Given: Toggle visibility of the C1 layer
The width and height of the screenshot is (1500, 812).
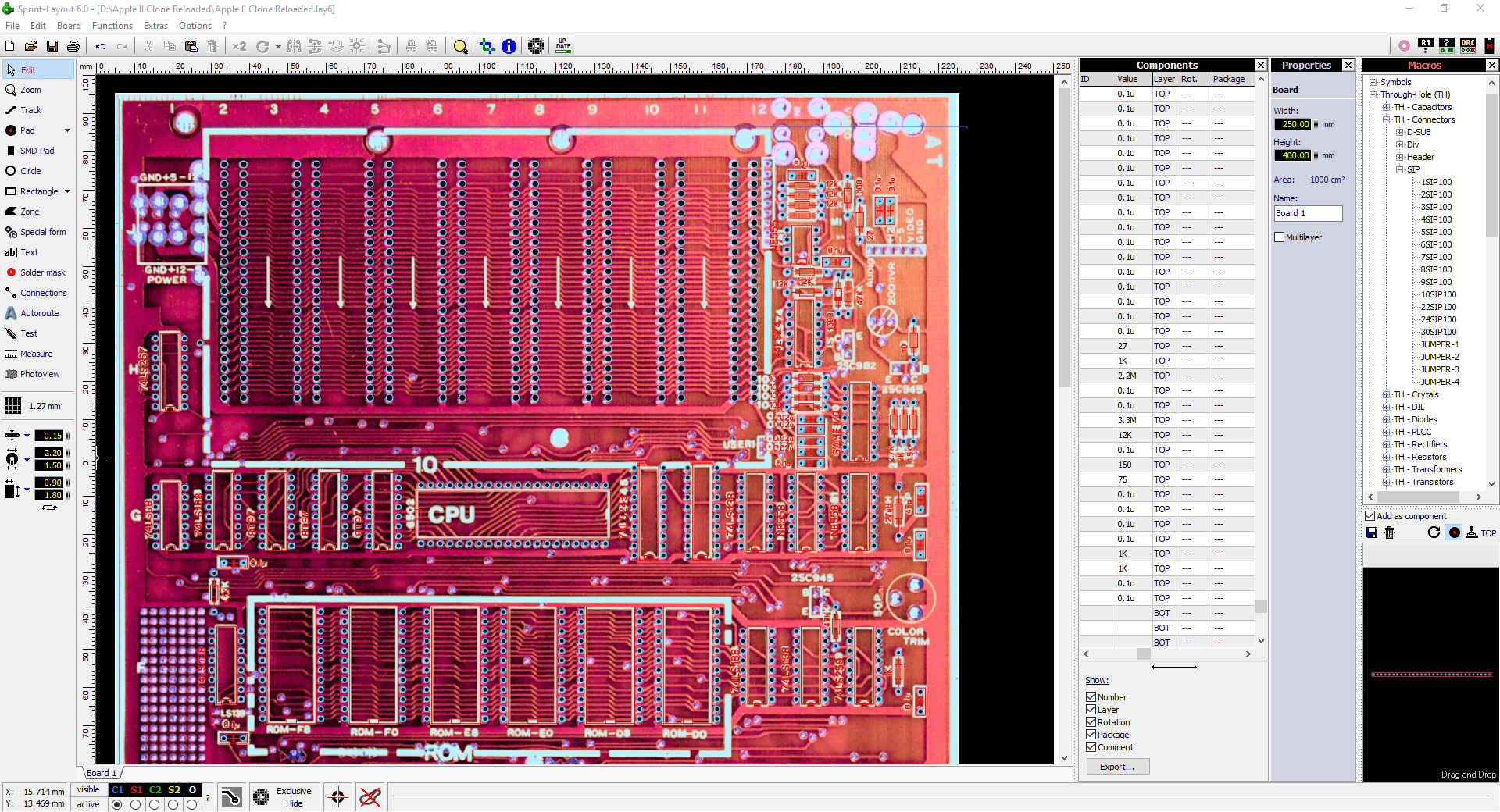Looking at the screenshot, I should coord(117,790).
